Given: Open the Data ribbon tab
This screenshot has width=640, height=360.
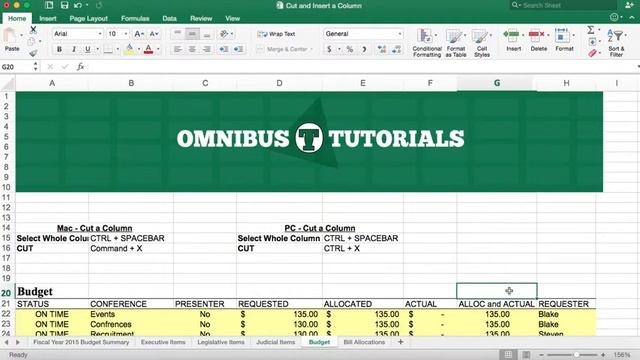Looking at the screenshot, I should (x=169, y=18).
